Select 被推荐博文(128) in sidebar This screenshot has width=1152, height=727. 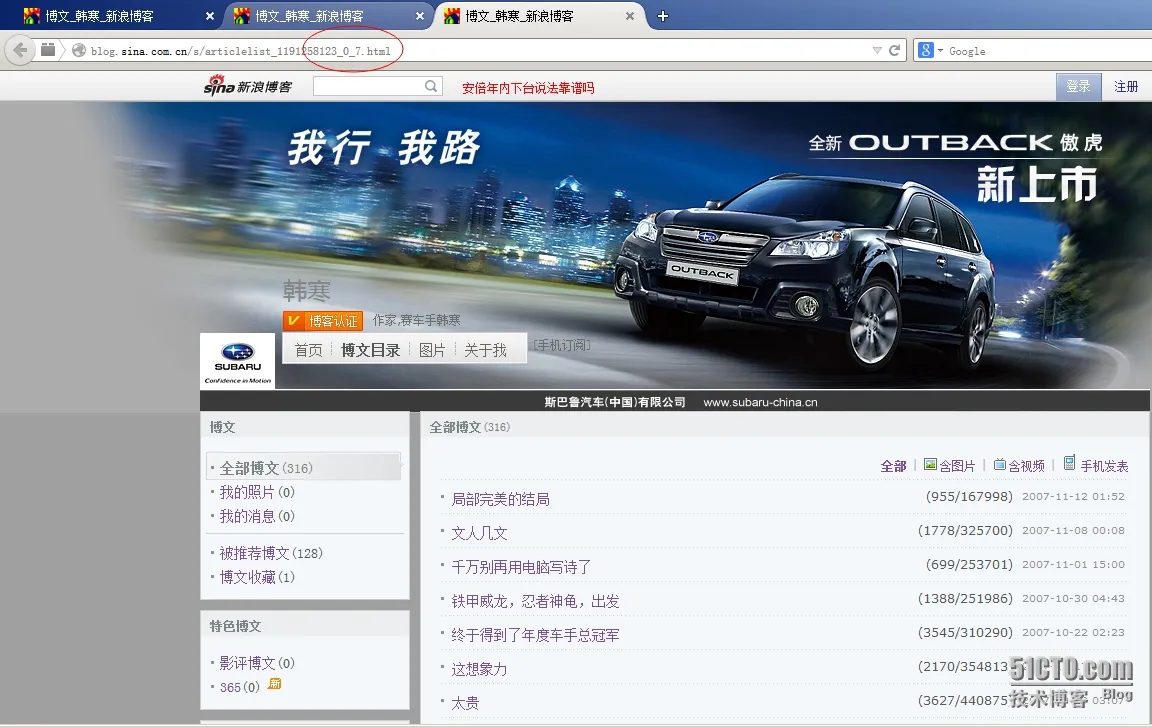(x=271, y=553)
